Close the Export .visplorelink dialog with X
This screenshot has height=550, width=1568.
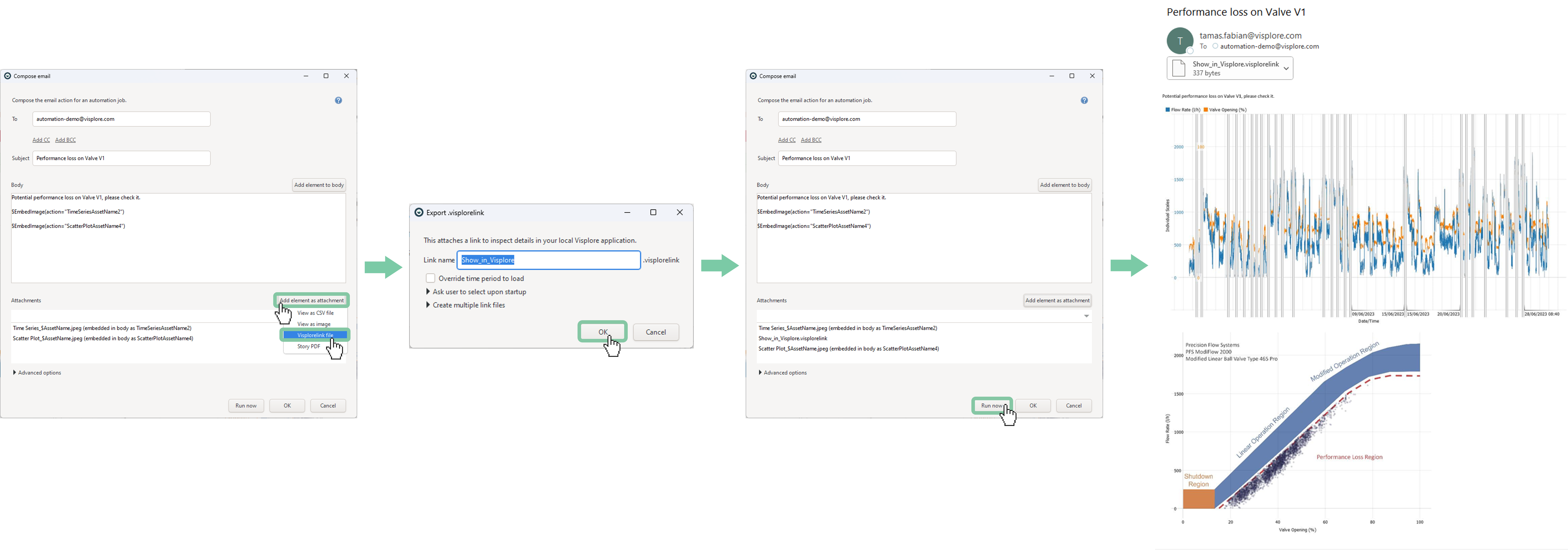tap(680, 213)
